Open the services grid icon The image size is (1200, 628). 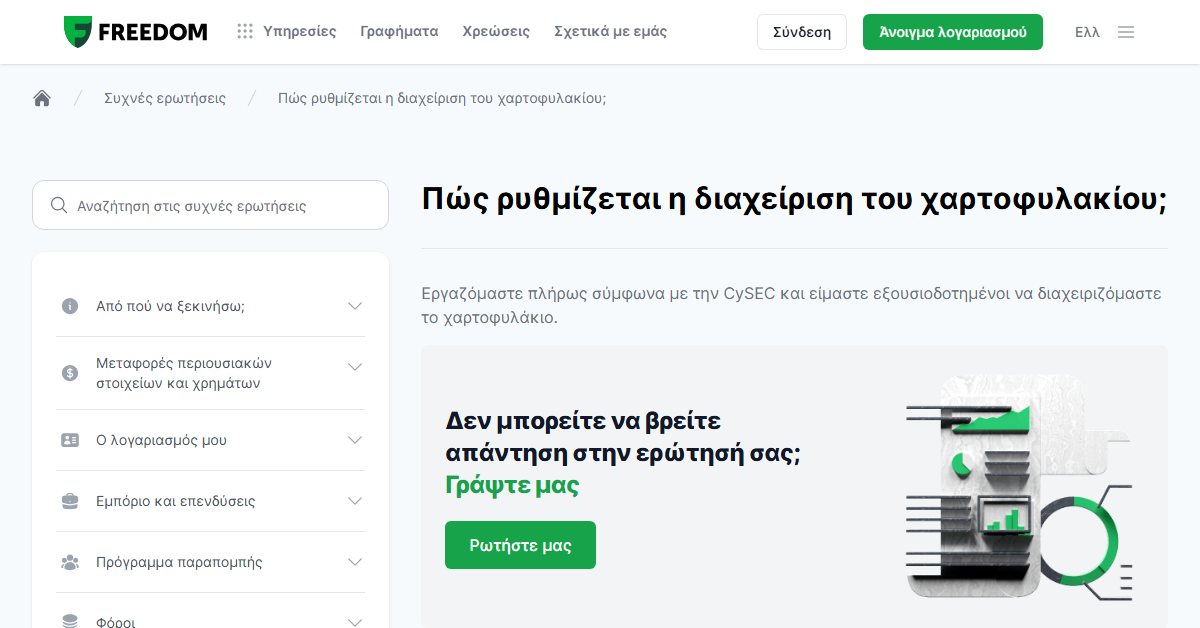245,32
